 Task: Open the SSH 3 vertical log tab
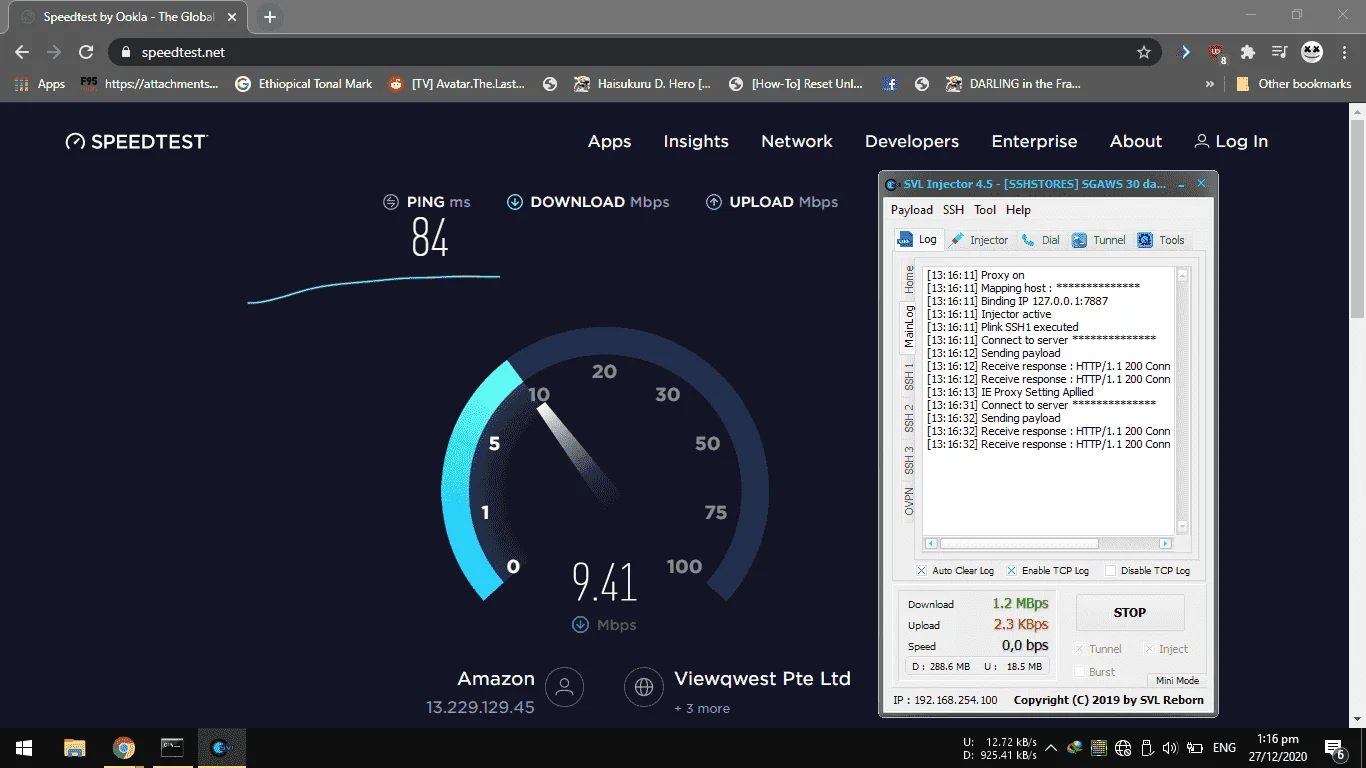[x=909, y=460]
